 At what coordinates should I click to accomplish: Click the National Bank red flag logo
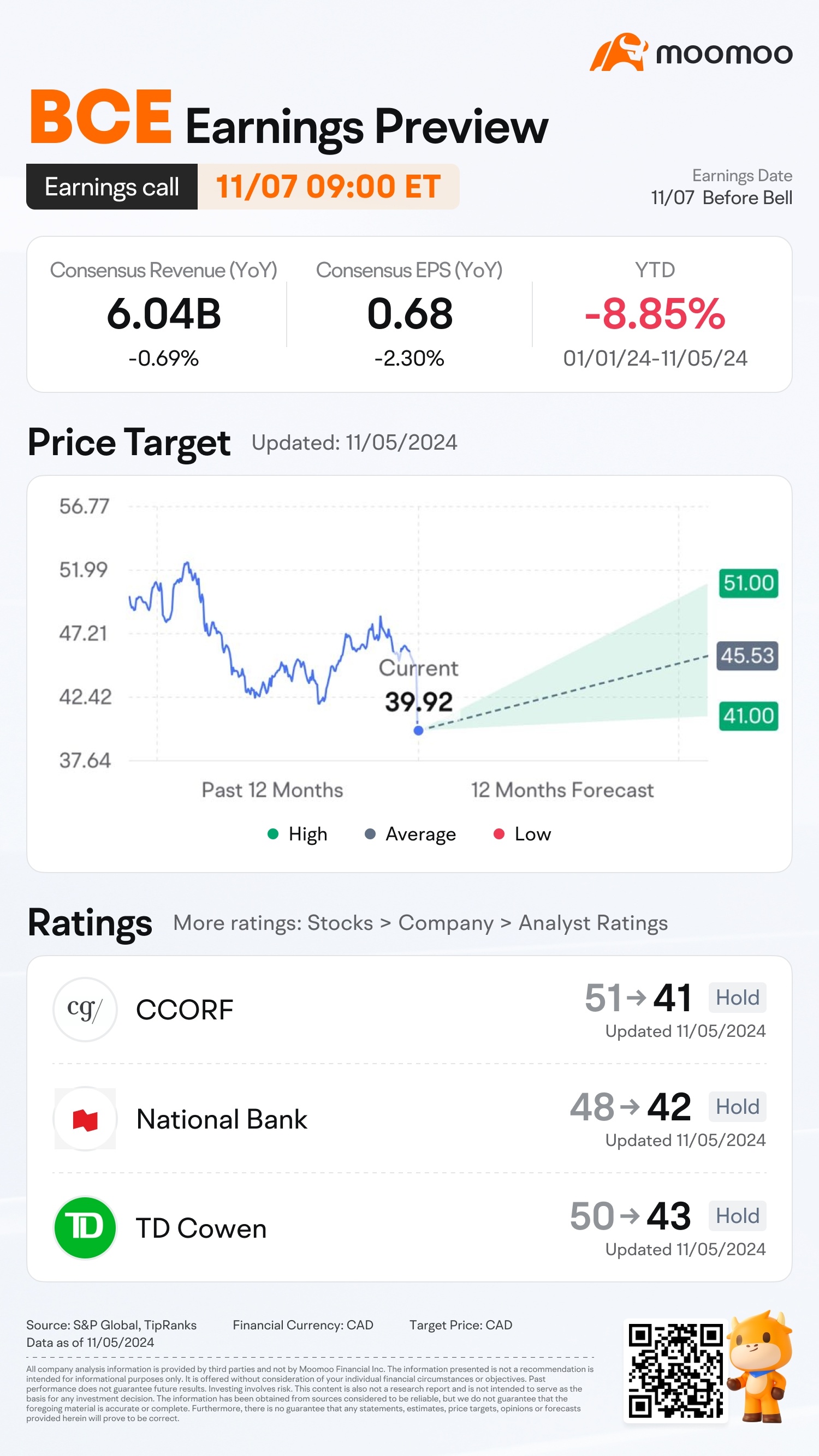[85, 1119]
